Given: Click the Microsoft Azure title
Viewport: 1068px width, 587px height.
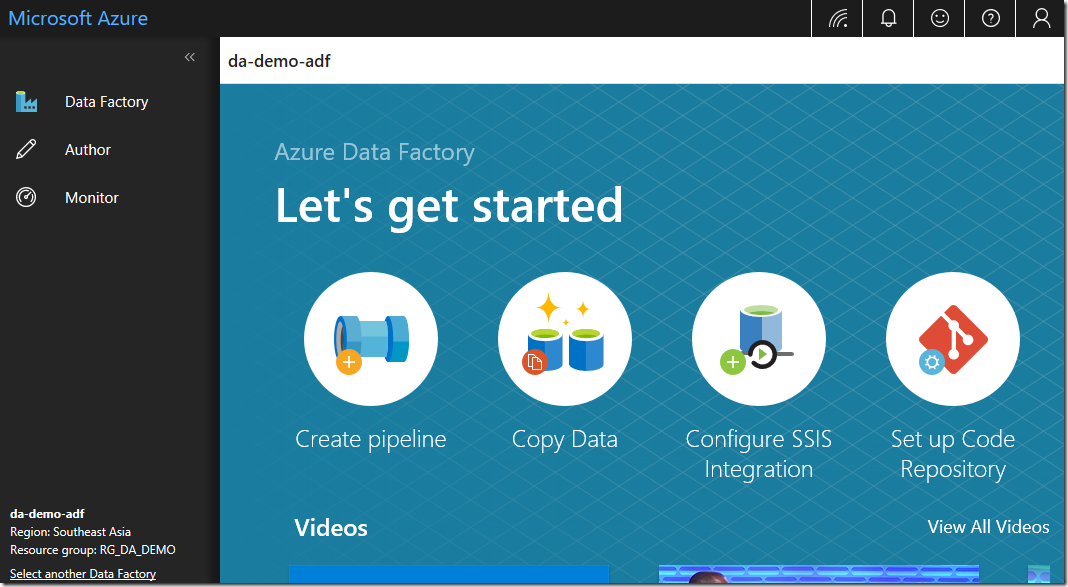Looking at the screenshot, I should pyautogui.click(x=78, y=18).
